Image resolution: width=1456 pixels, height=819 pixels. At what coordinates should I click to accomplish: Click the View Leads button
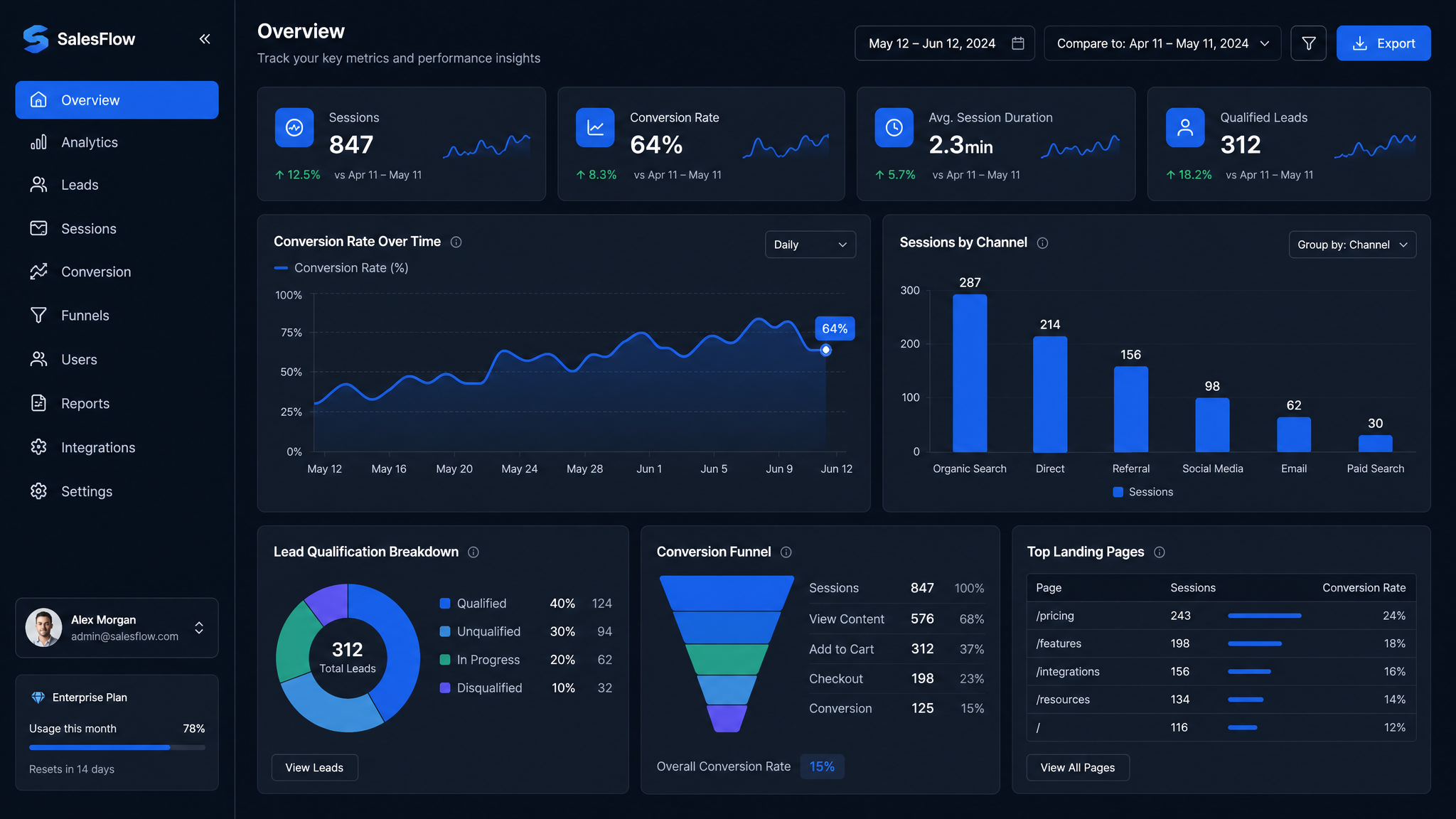tap(314, 768)
